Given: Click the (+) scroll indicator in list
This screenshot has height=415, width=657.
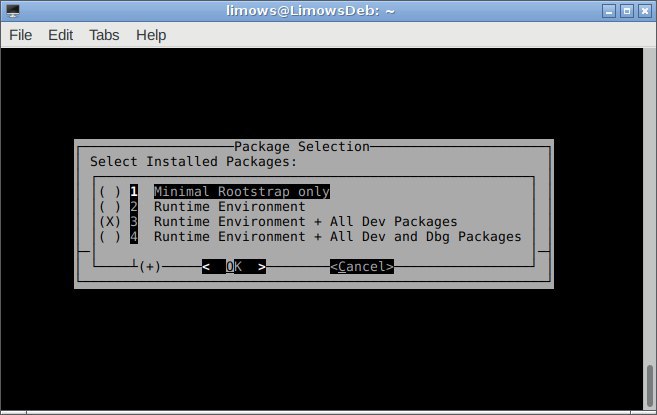Looking at the screenshot, I should (x=150, y=267).
